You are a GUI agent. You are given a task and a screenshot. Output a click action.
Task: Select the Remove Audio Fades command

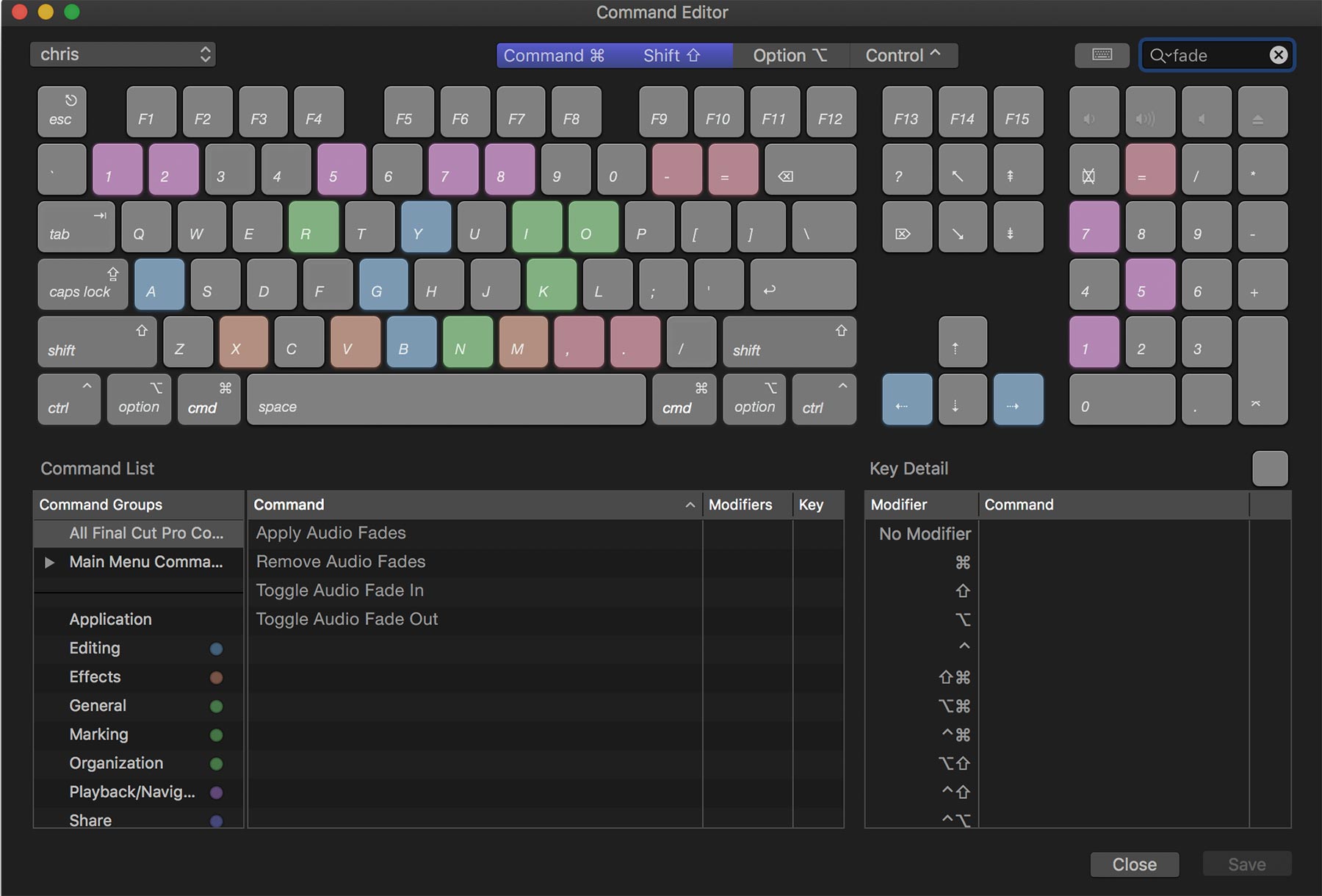tap(546, 562)
